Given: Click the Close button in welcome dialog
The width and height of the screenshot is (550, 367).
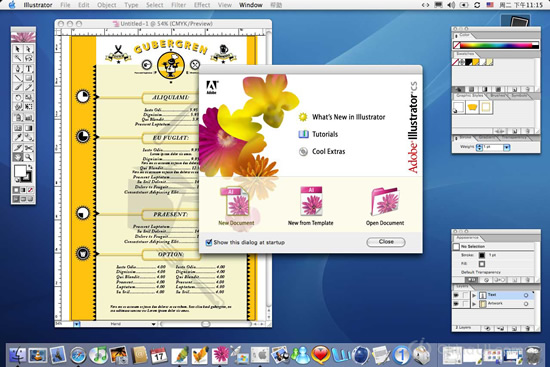Looking at the screenshot, I should (386, 242).
